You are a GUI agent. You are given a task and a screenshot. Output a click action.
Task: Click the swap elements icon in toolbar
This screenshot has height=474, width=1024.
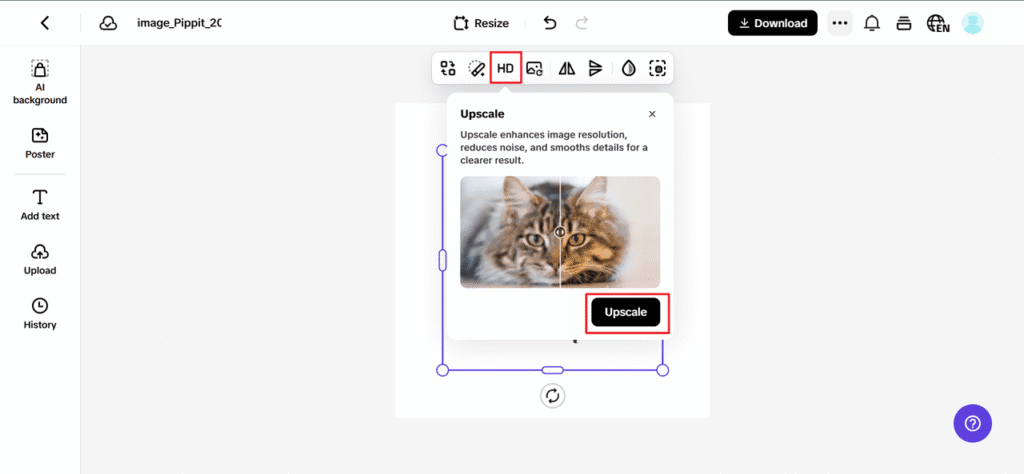tap(448, 68)
